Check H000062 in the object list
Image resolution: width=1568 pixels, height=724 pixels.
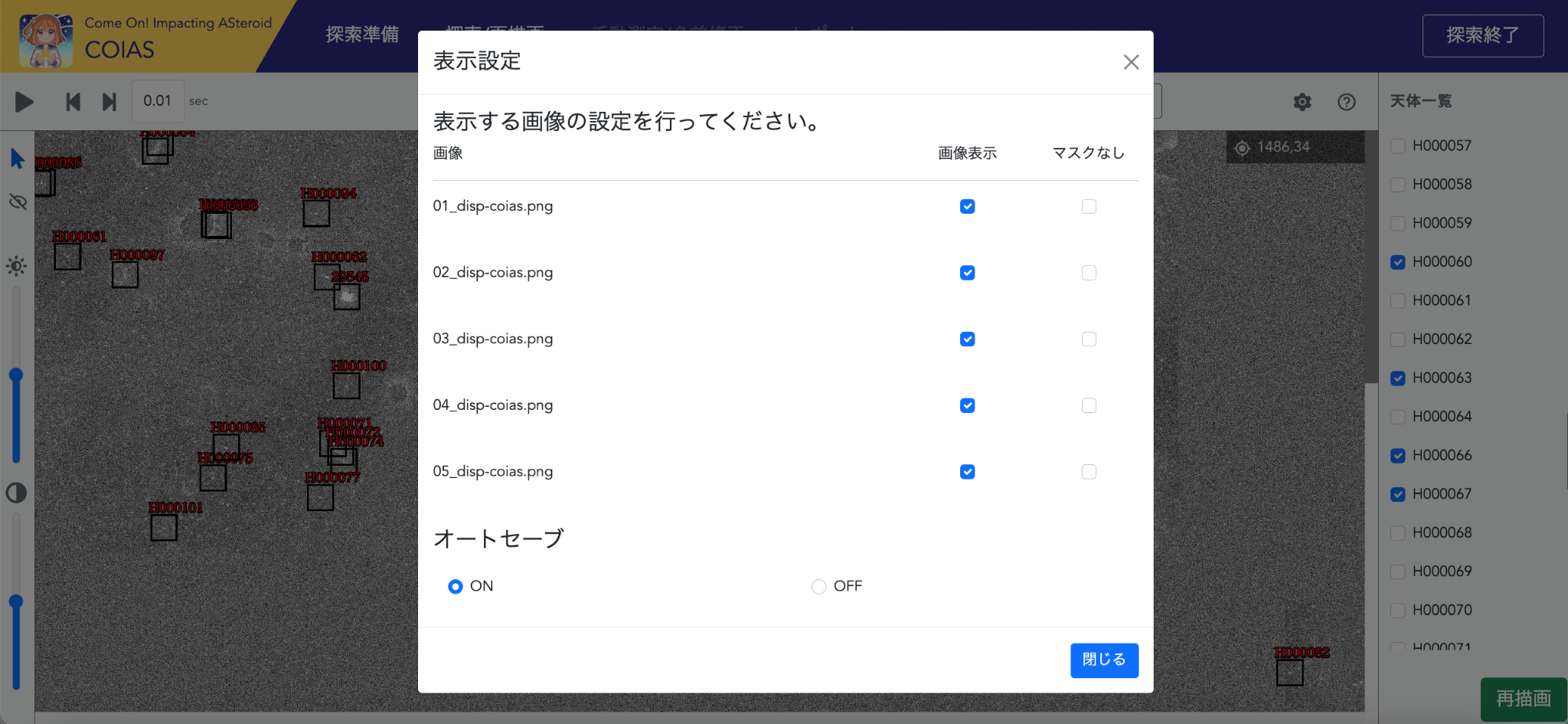coord(1398,339)
